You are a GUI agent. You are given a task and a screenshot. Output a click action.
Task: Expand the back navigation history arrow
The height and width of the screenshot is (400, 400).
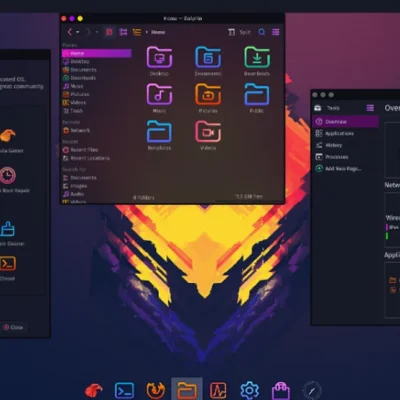[x=78, y=32]
